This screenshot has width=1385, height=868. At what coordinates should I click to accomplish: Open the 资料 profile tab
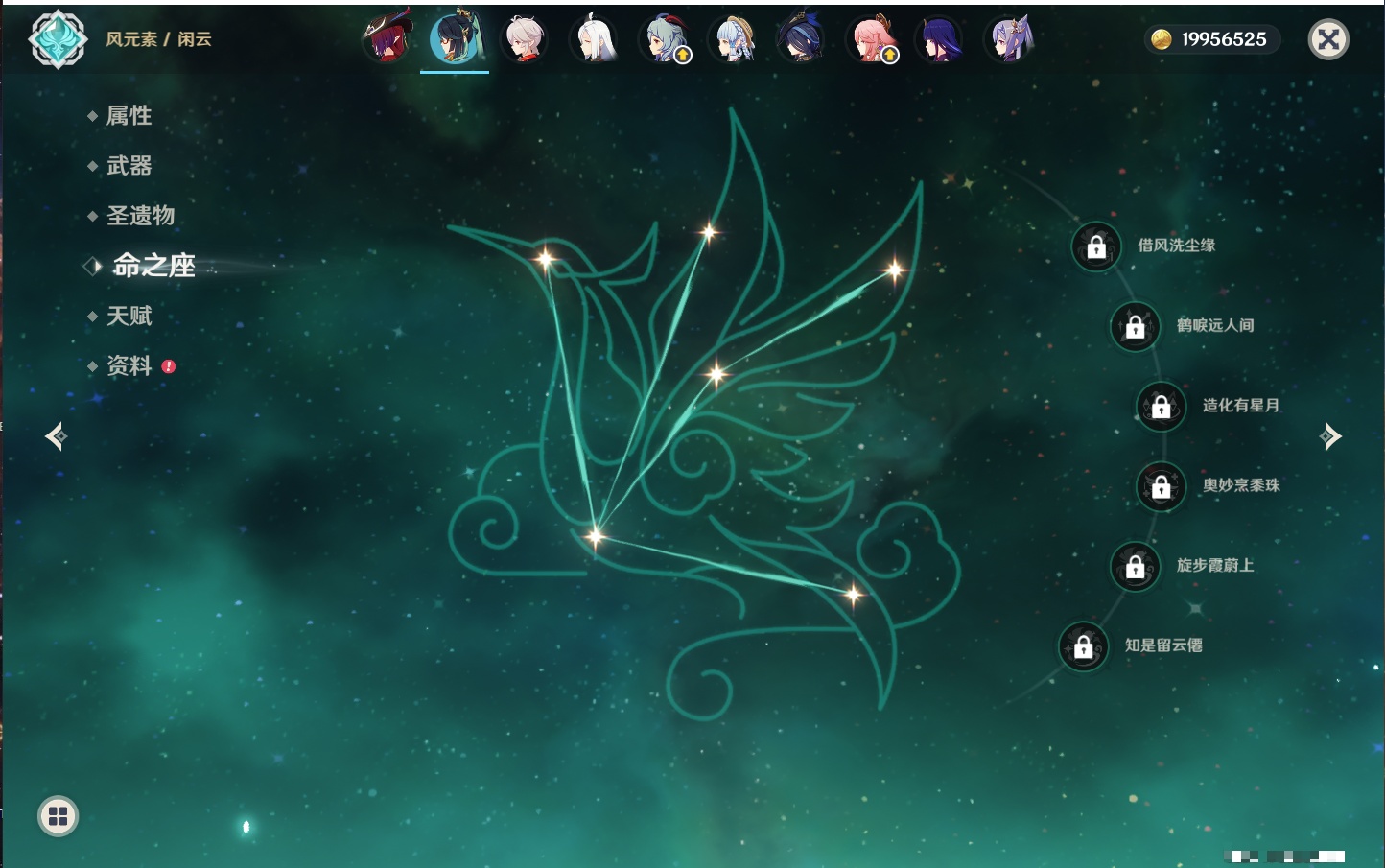point(130,365)
